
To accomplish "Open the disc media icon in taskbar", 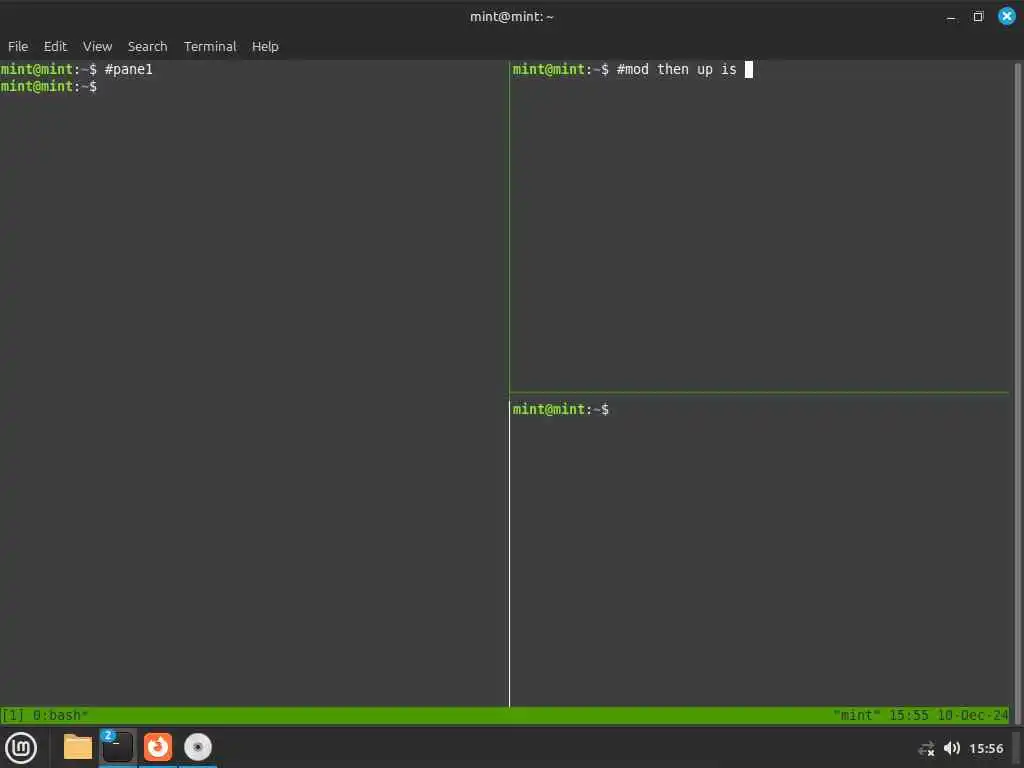I will coord(198,747).
